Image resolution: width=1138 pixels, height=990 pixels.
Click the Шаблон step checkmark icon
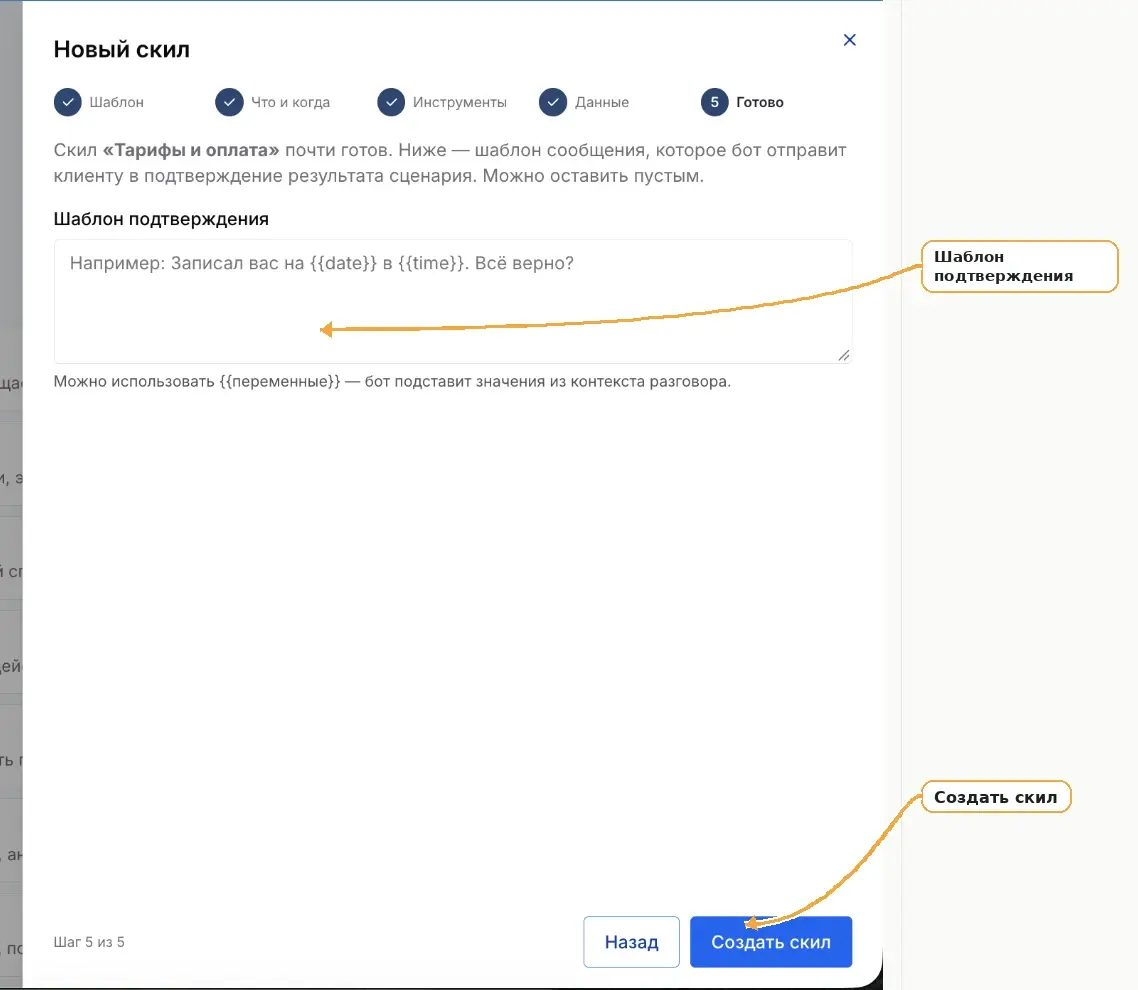pyautogui.click(x=67, y=102)
